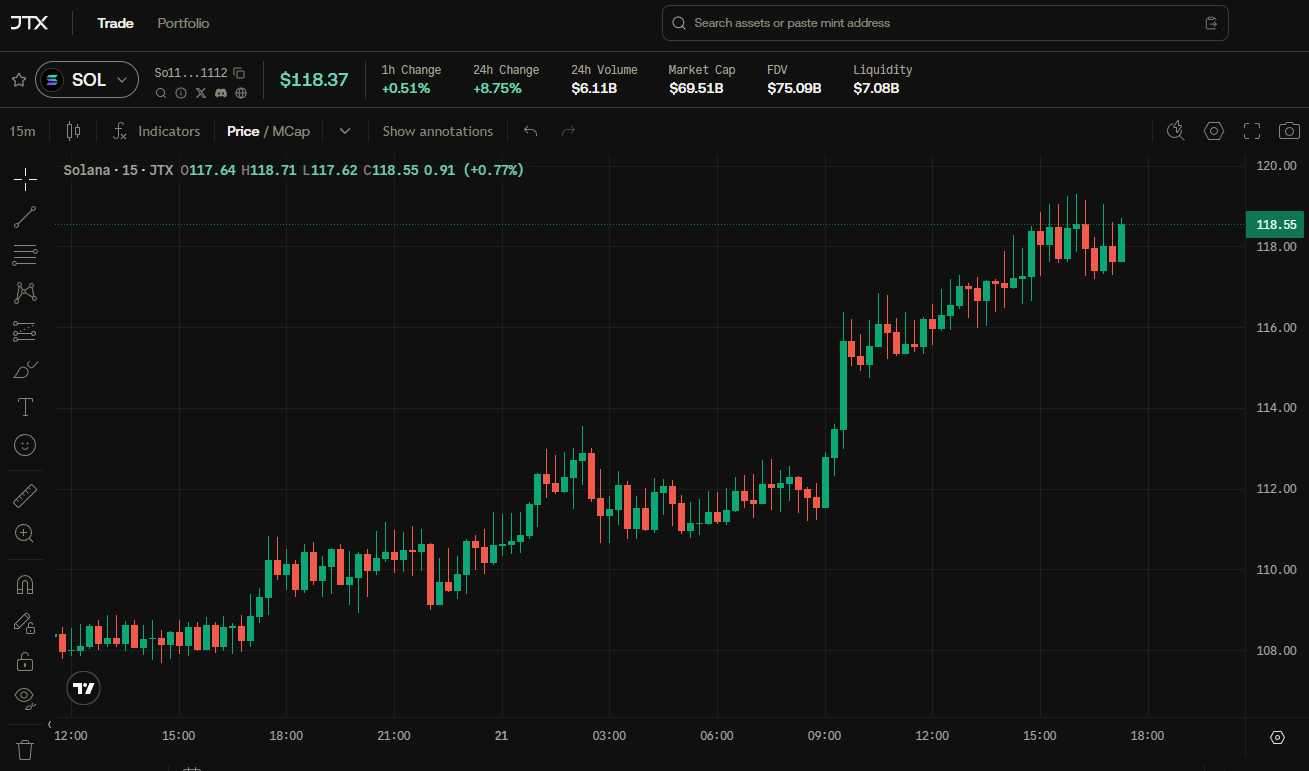Click the 24h Change +8.75% stat
The height and width of the screenshot is (771, 1309).
tap(506, 79)
